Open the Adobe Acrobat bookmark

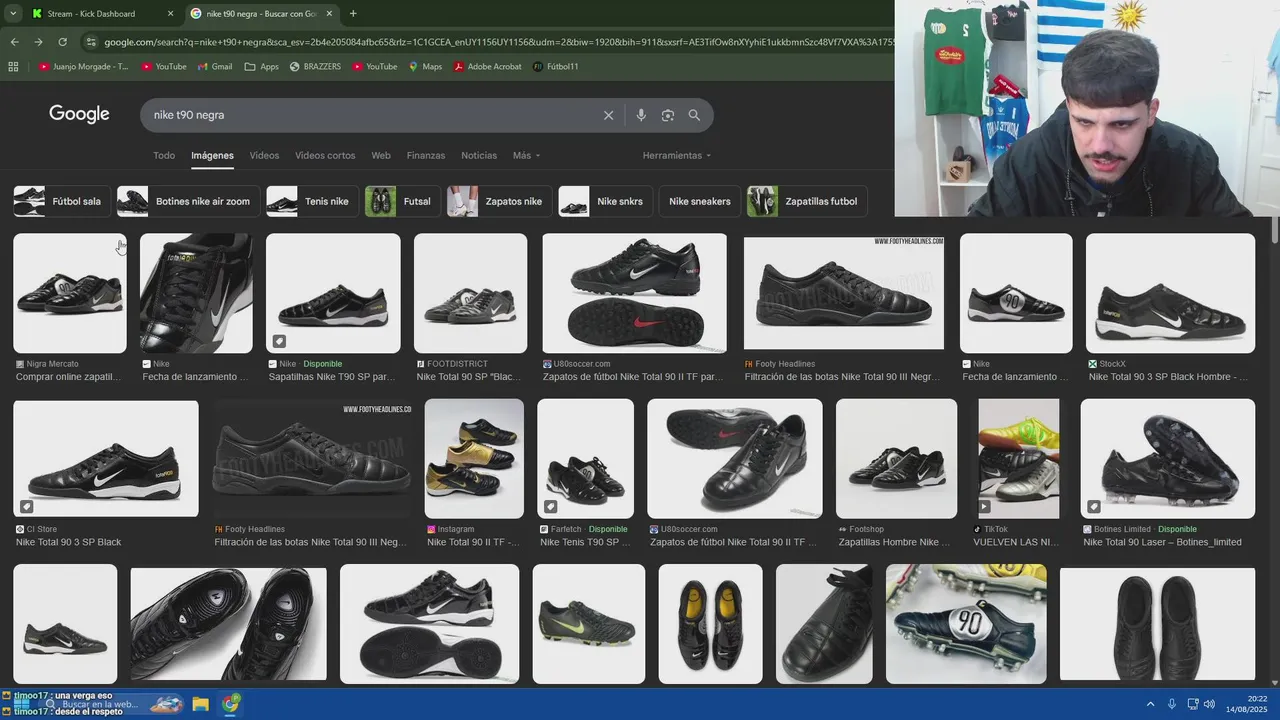tap(487, 67)
